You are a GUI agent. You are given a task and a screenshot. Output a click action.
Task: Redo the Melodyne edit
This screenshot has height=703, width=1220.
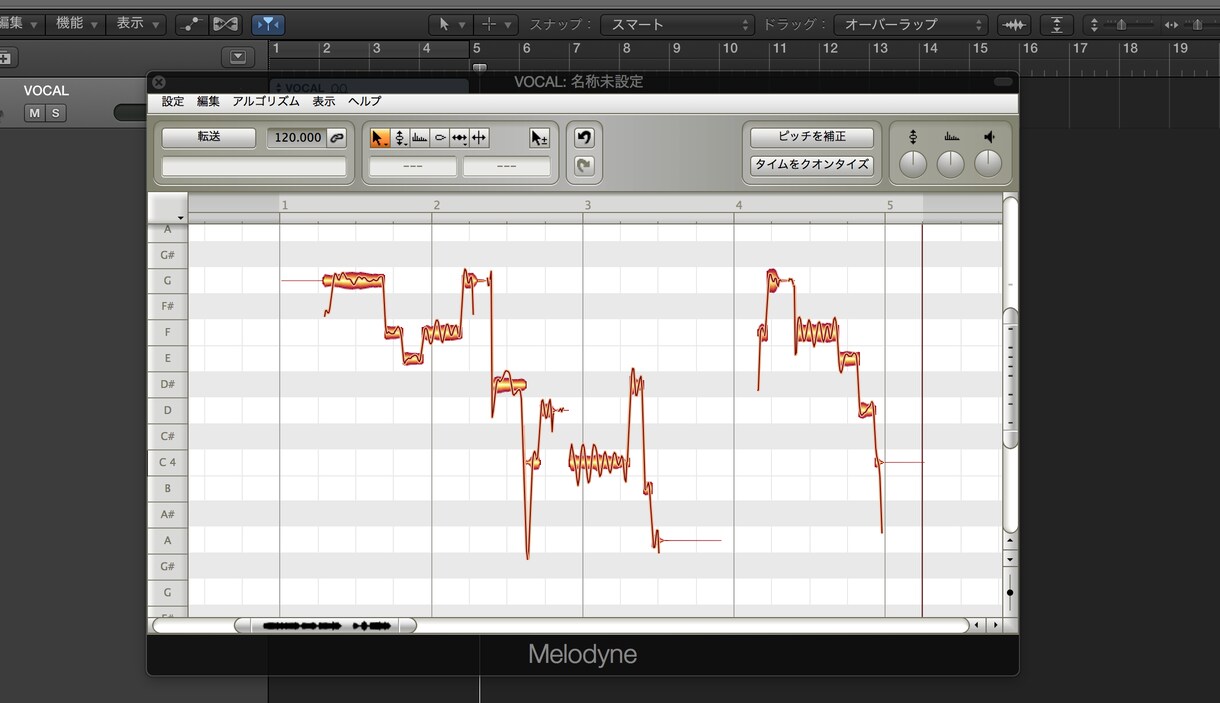tap(584, 165)
